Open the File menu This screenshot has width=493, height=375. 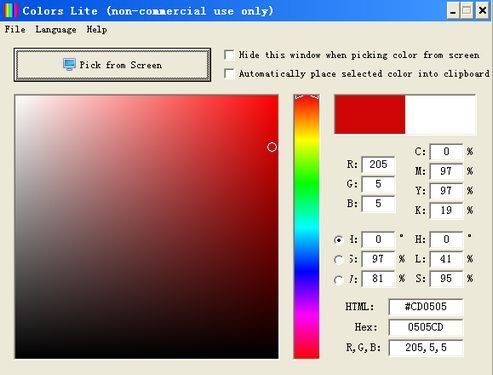pos(15,29)
